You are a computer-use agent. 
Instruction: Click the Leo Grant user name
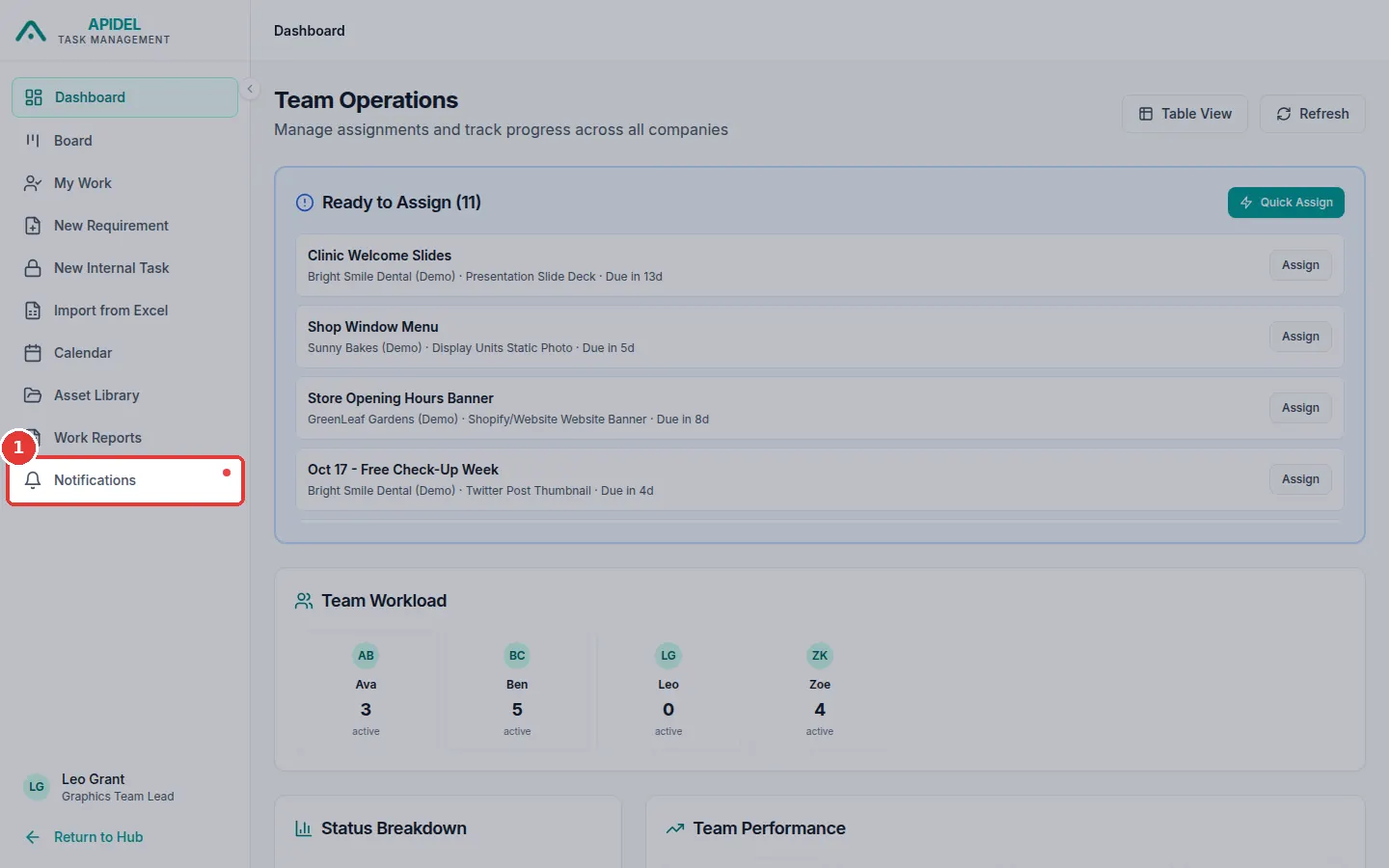[x=93, y=779]
